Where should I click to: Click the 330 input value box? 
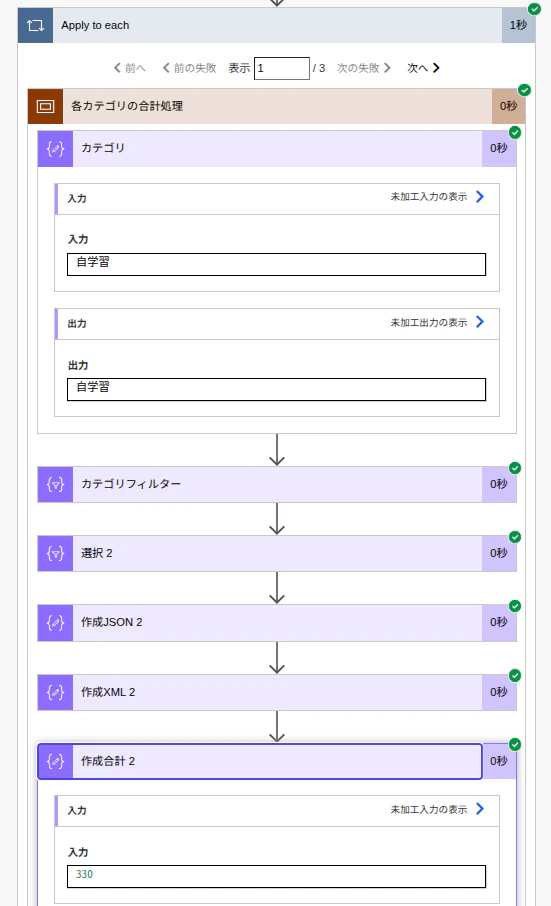click(277, 876)
